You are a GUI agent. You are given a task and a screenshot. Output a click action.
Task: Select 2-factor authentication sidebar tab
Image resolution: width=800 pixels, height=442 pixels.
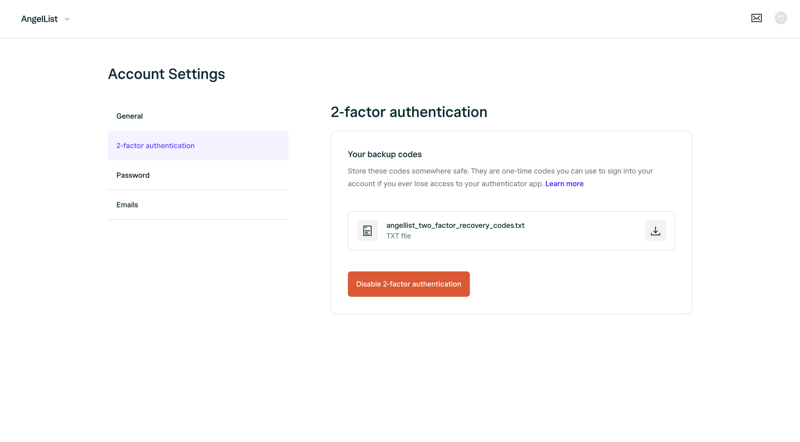[198, 145]
